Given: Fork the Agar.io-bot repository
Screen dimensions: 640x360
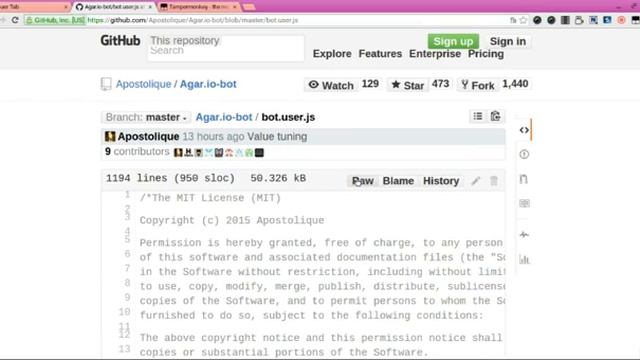Looking at the screenshot, I should (478, 85).
